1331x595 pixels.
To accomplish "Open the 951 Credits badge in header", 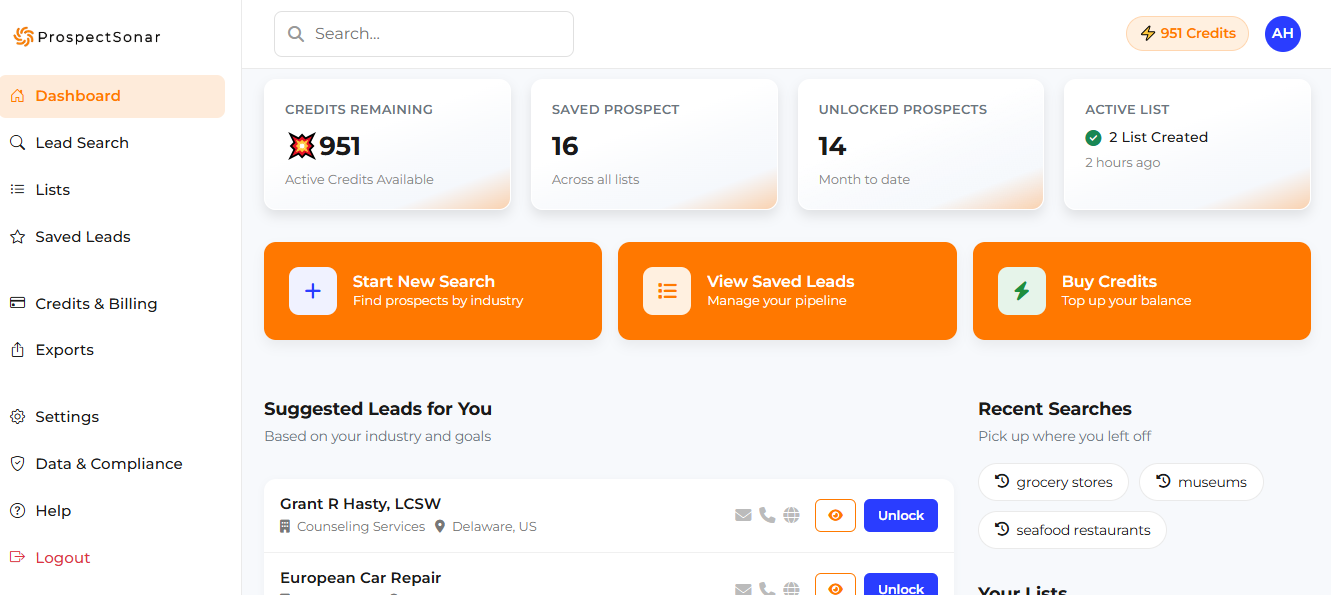I will click(x=1187, y=34).
